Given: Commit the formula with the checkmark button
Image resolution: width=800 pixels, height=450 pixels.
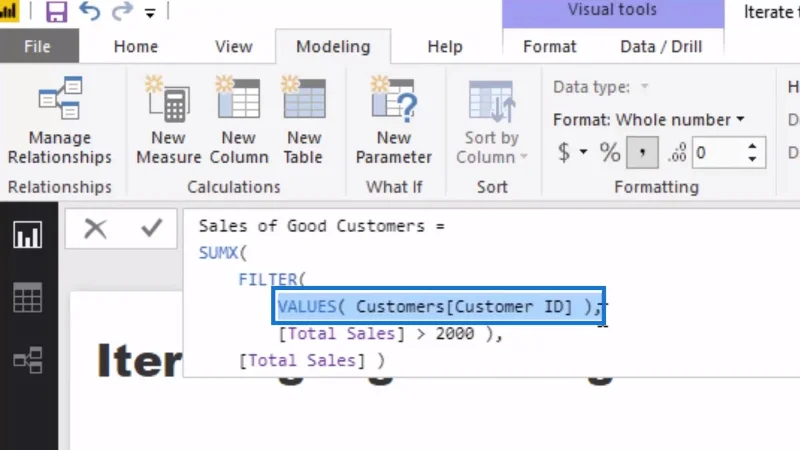Looking at the screenshot, I should (x=152, y=228).
